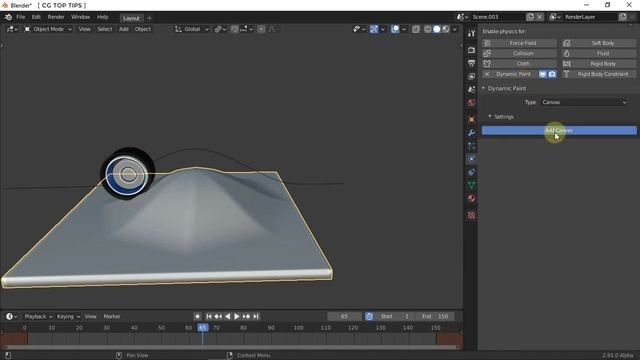The width and height of the screenshot is (640, 360).
Task: Open the Physics properties tab icon
Action: tap(471, 159)
